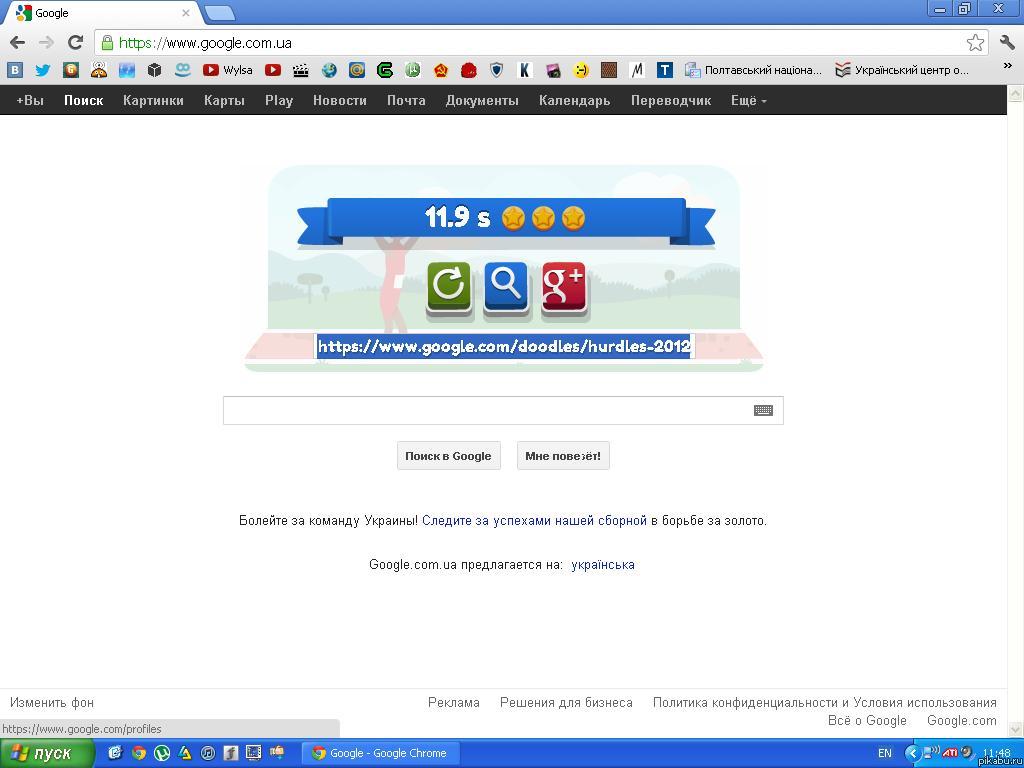The height and width of the screenshot is (768, 1024).
Task: Open Картинки in Google top bar
Action: (x=153, y=100)
